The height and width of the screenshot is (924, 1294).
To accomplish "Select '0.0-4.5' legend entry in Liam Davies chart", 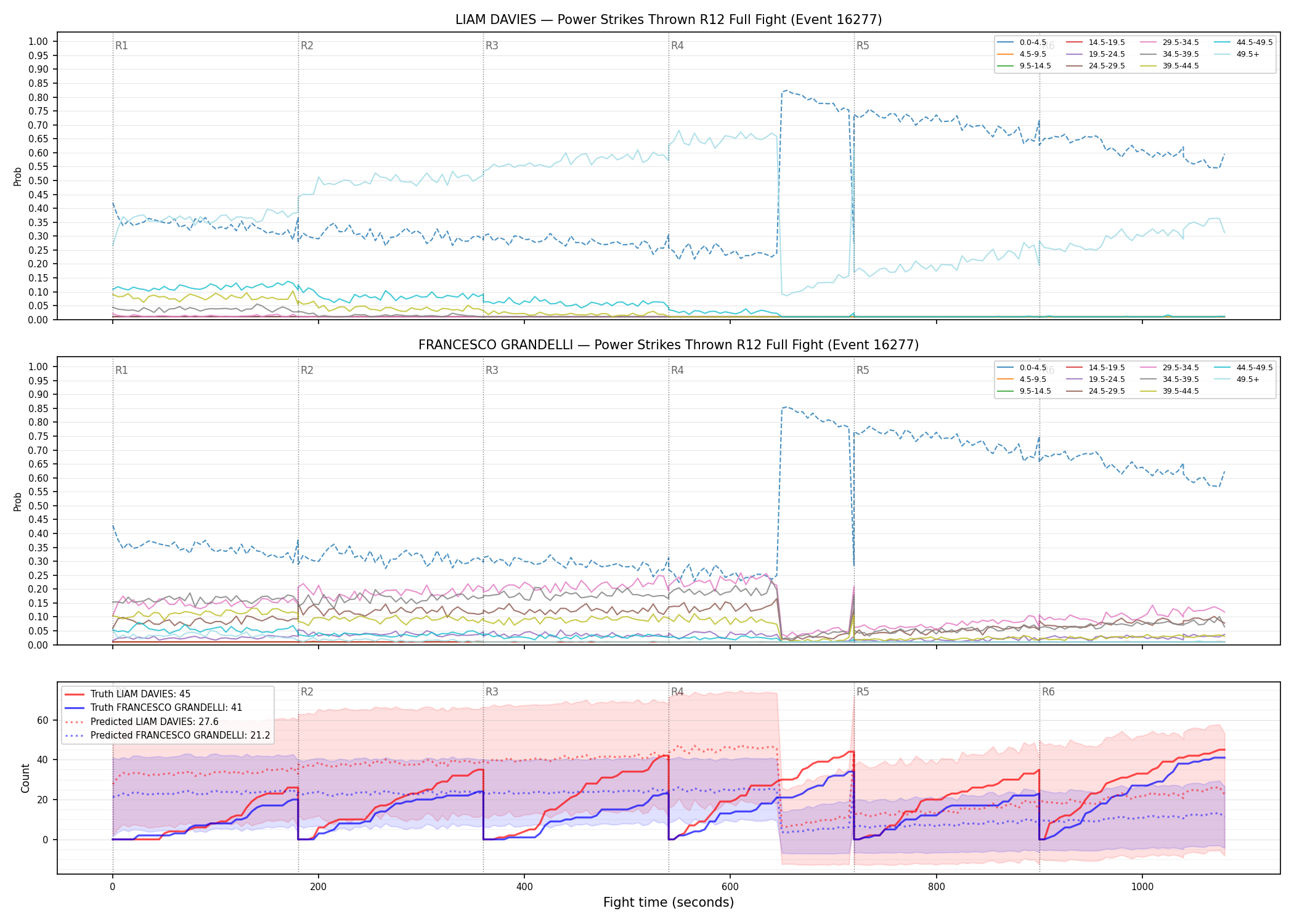I will pos(1022,43).
